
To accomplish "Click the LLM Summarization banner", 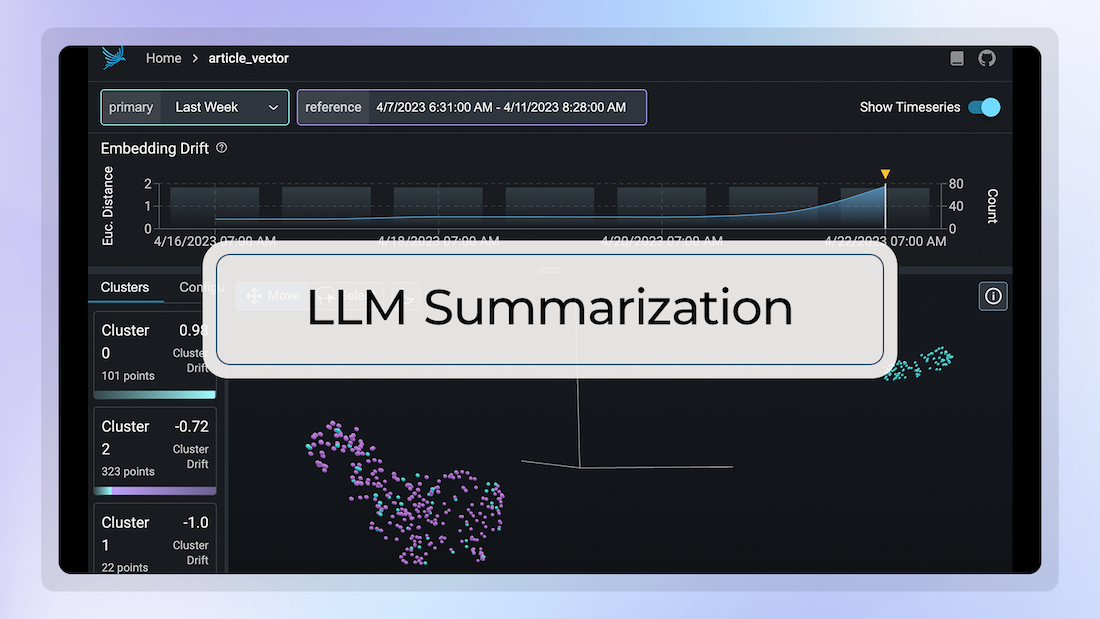I will [x=550, y=310].
